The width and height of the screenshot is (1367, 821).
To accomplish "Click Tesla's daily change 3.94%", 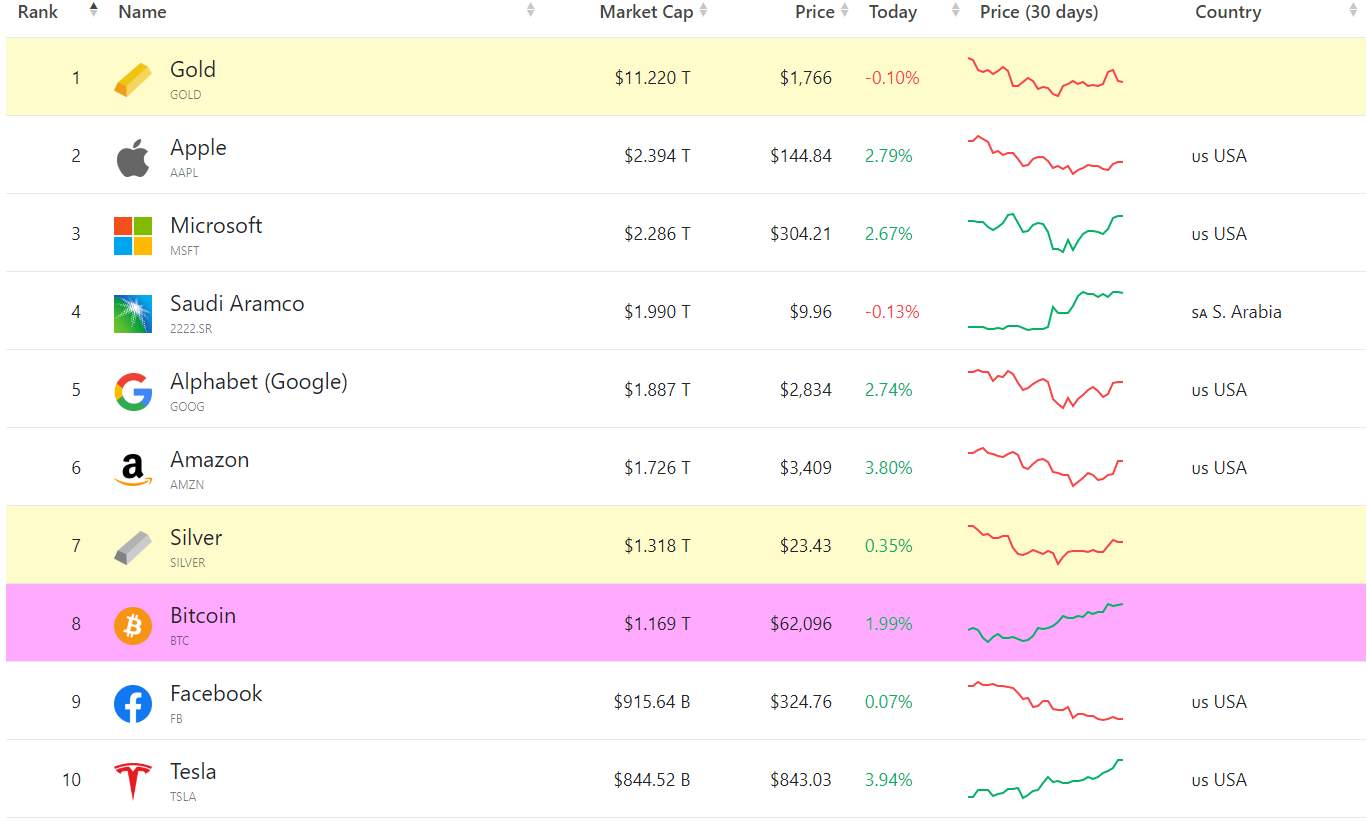I will (x=889, y=780).
